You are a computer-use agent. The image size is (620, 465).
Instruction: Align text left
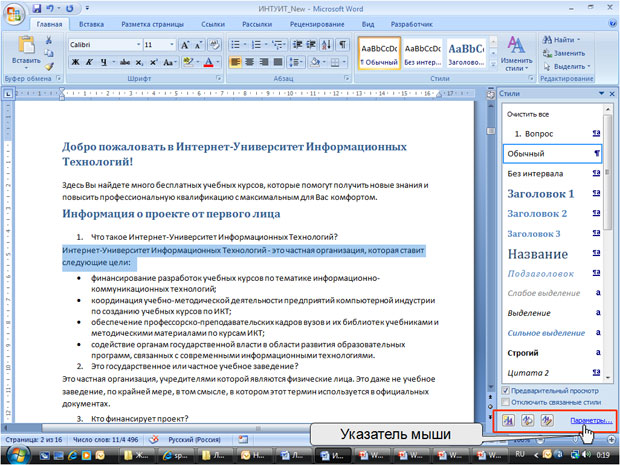[x=235, y=62]
